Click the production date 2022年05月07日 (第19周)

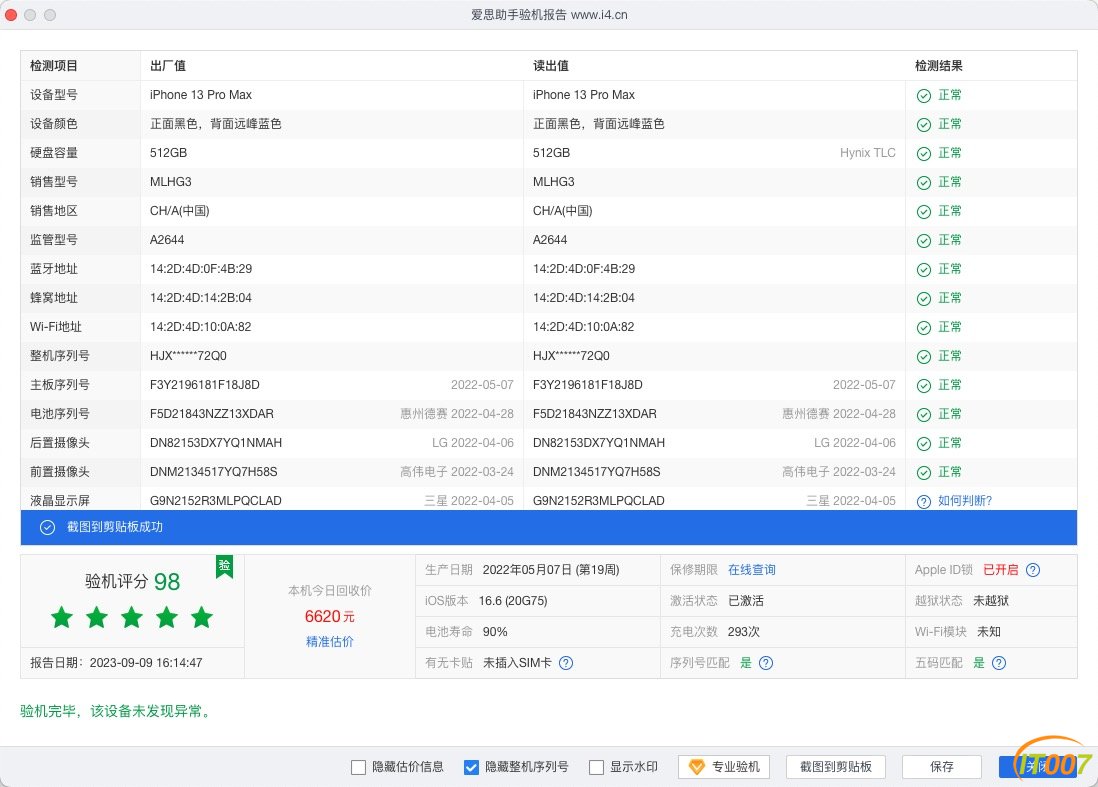click(551, 570)
